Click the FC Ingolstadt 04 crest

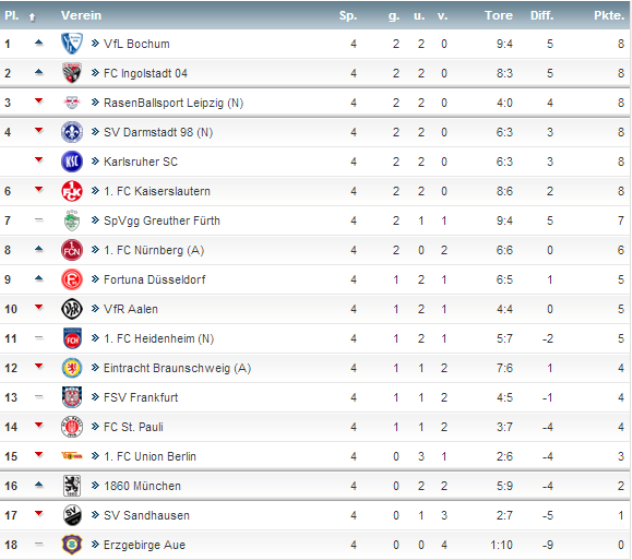pyautogui.click(x=72, y=73)
